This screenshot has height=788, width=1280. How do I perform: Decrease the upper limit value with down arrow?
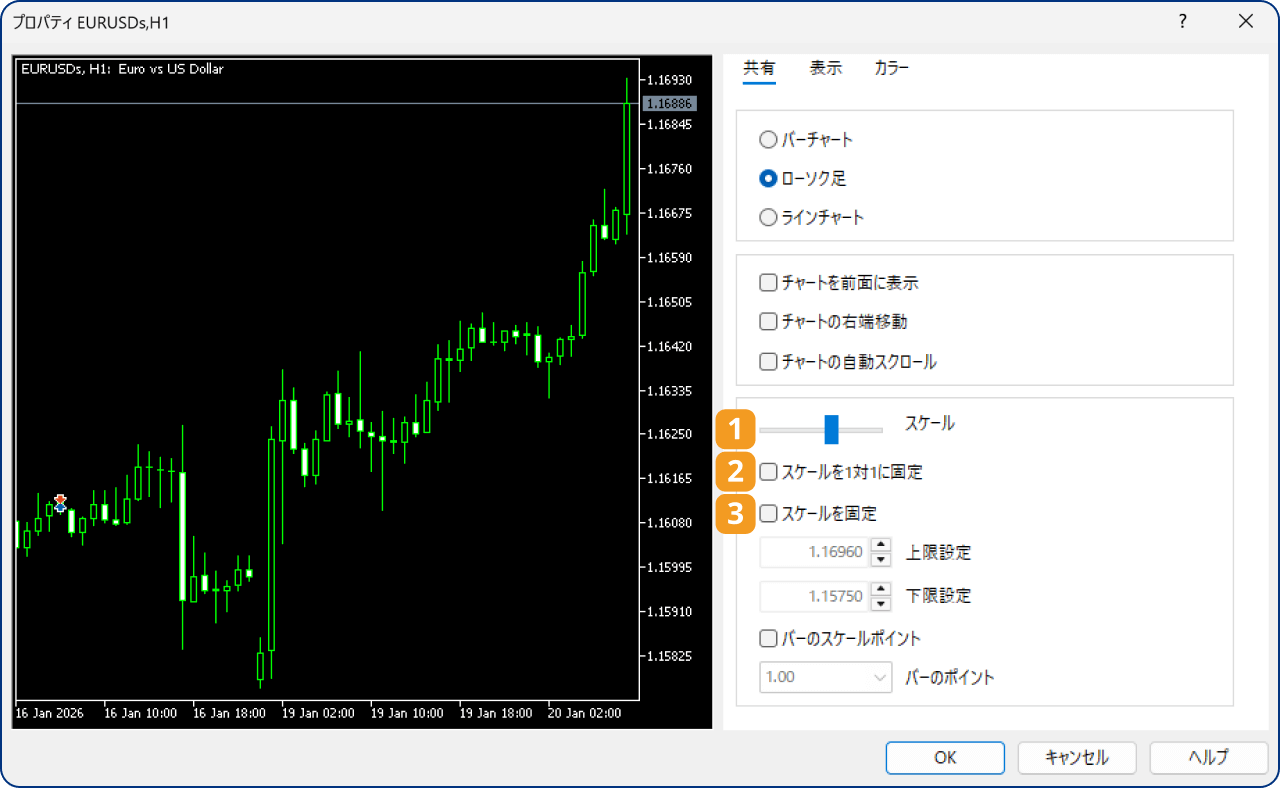tap(880, 559)
